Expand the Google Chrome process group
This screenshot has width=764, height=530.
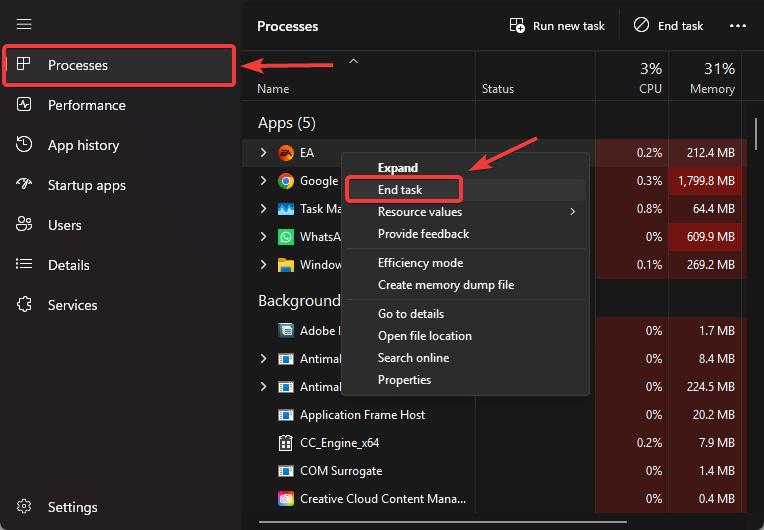[264, 181]
